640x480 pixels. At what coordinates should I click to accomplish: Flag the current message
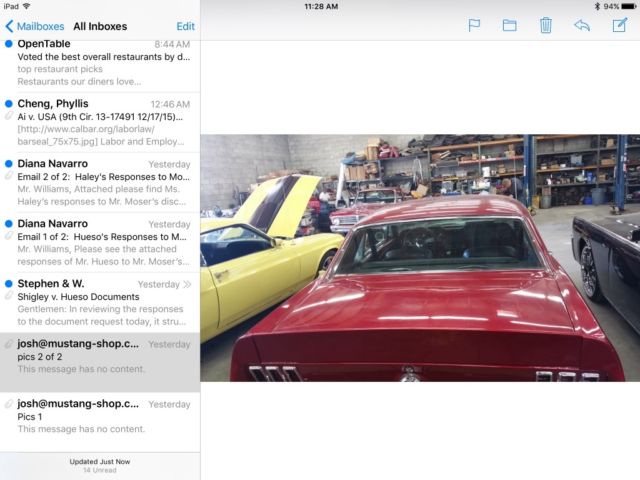click(474, 26)
